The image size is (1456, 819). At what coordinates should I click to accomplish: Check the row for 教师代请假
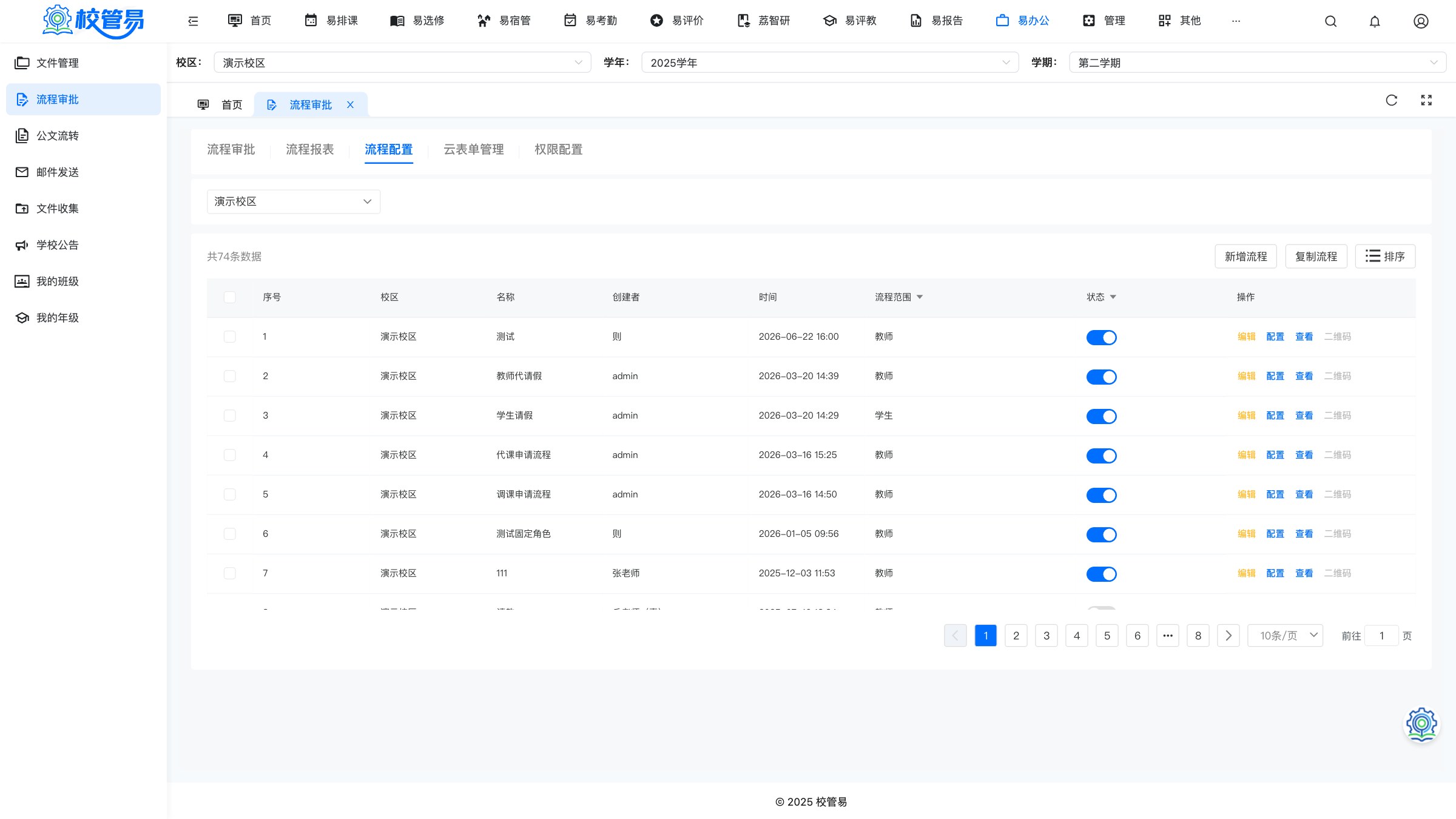(229, 376)
